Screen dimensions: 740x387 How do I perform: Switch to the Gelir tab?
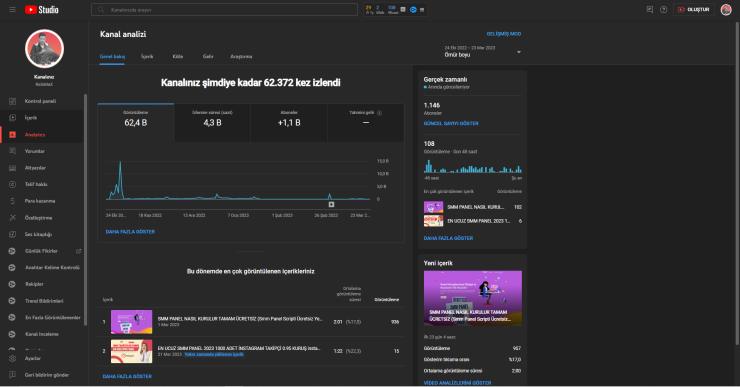(208, 57)
